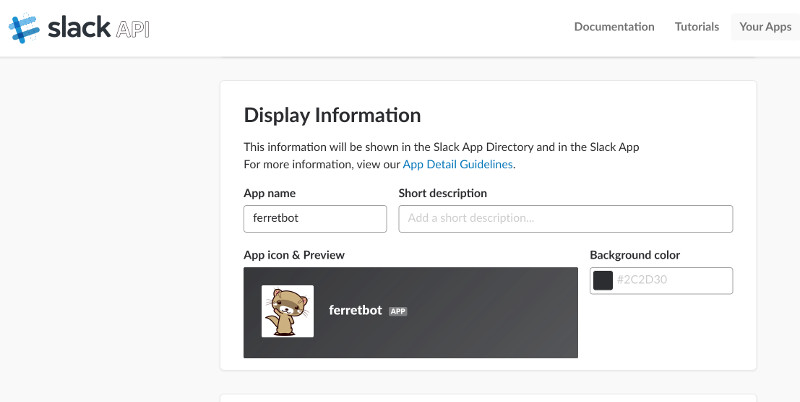800x402 pixels.
Task: Open the Documentation menu item
Action: coord(614,27)
